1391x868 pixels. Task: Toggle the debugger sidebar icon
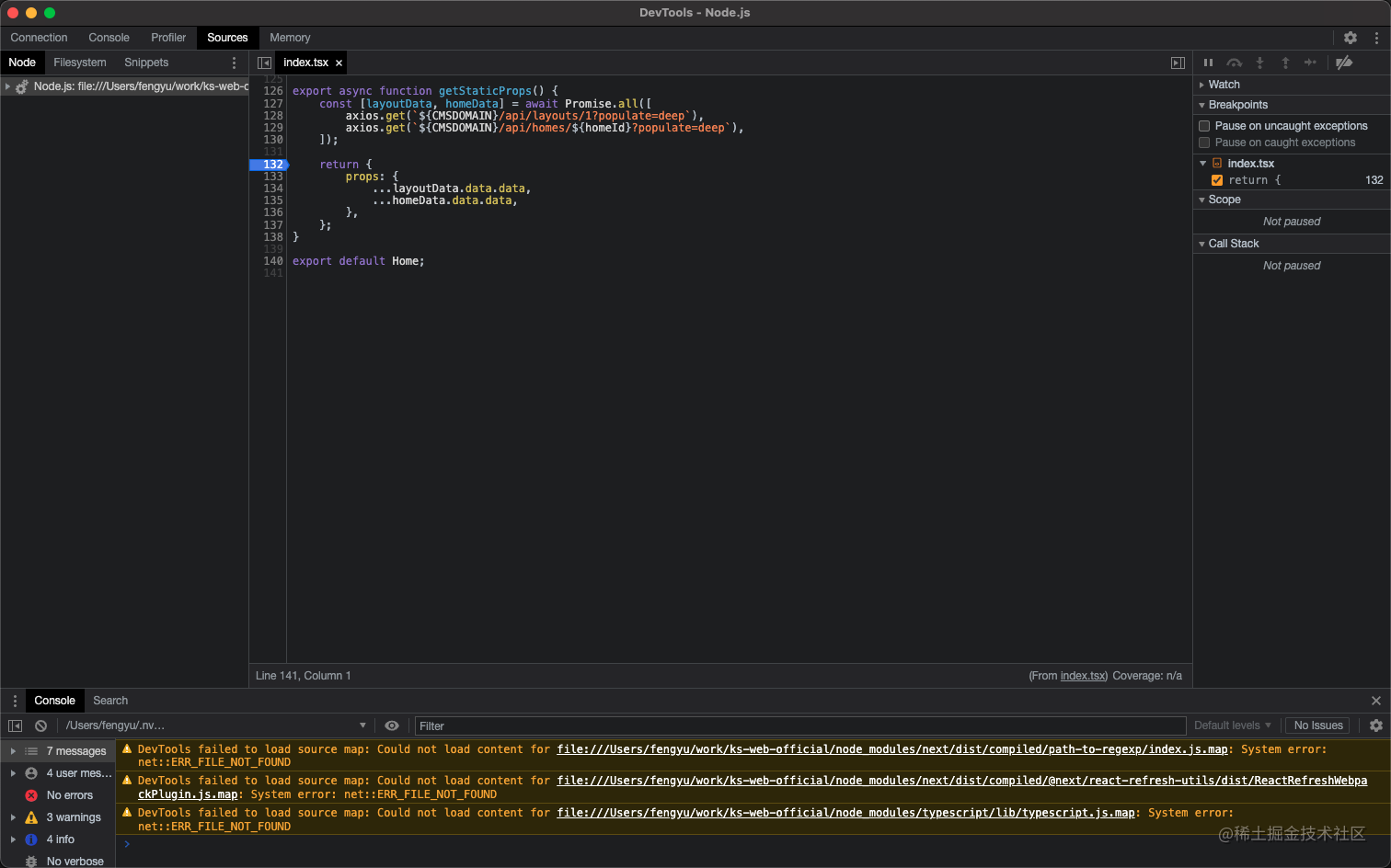point(1178,63)
